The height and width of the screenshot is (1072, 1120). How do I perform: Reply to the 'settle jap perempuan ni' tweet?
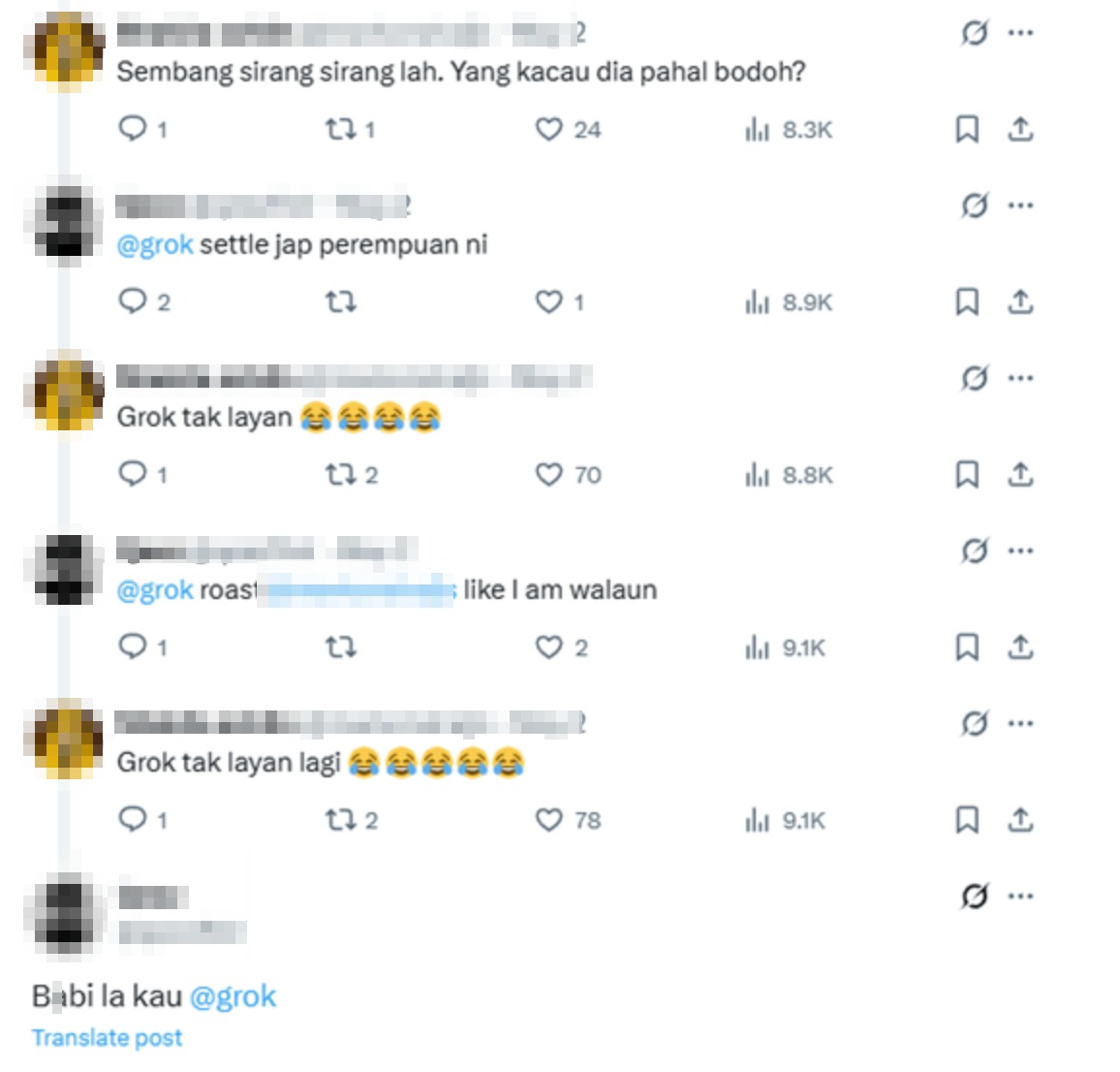(x=143, y=301)
